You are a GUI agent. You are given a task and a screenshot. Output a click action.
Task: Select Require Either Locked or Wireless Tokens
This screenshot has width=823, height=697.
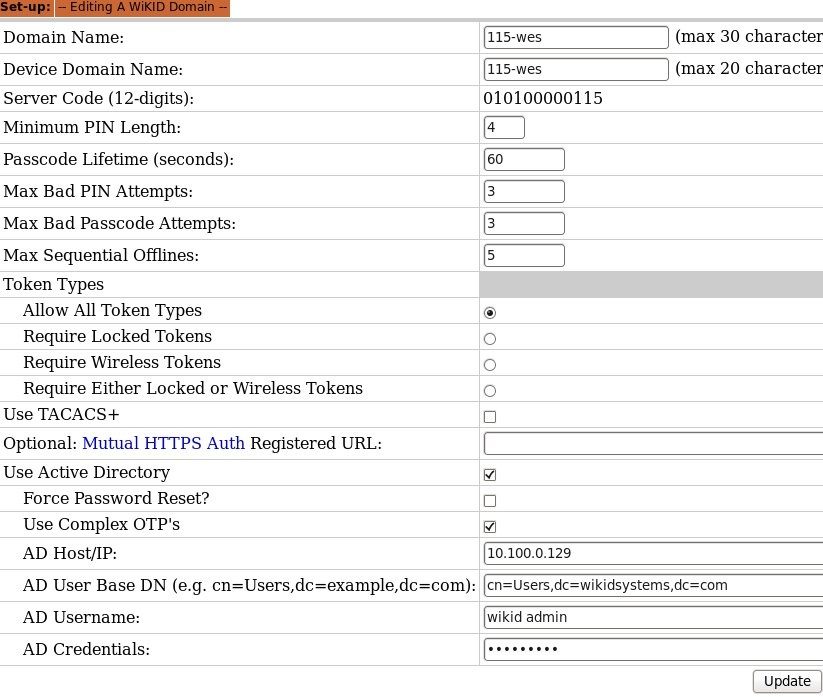pyautogui.click(x=489, y=390)
